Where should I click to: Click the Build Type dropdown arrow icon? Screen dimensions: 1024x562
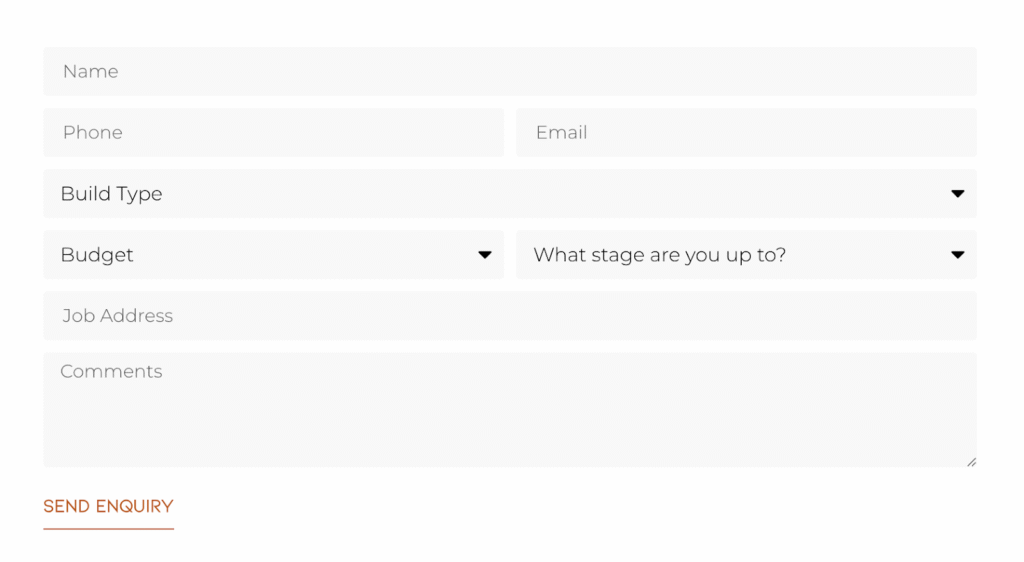point(957,194)
